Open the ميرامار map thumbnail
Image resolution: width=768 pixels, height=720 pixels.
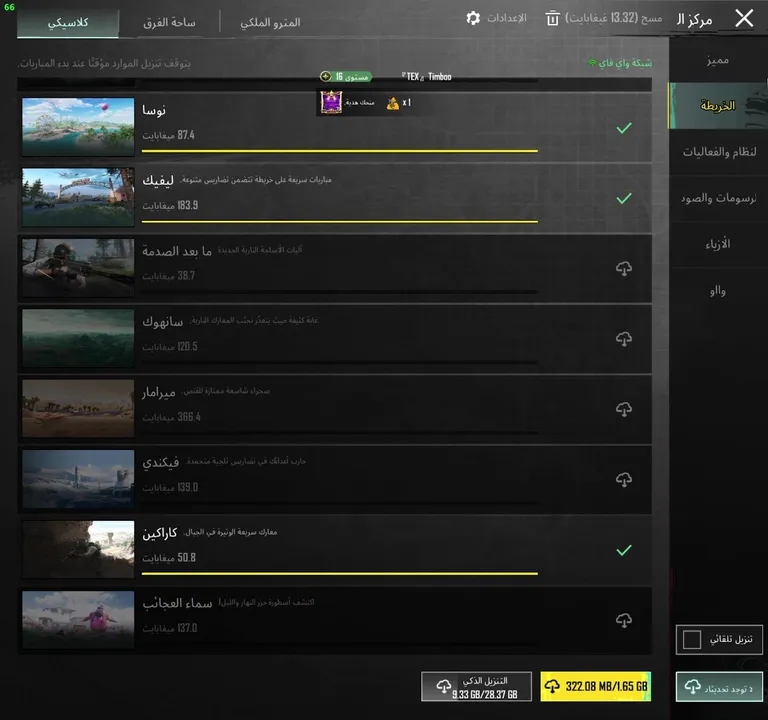point(78,408)
